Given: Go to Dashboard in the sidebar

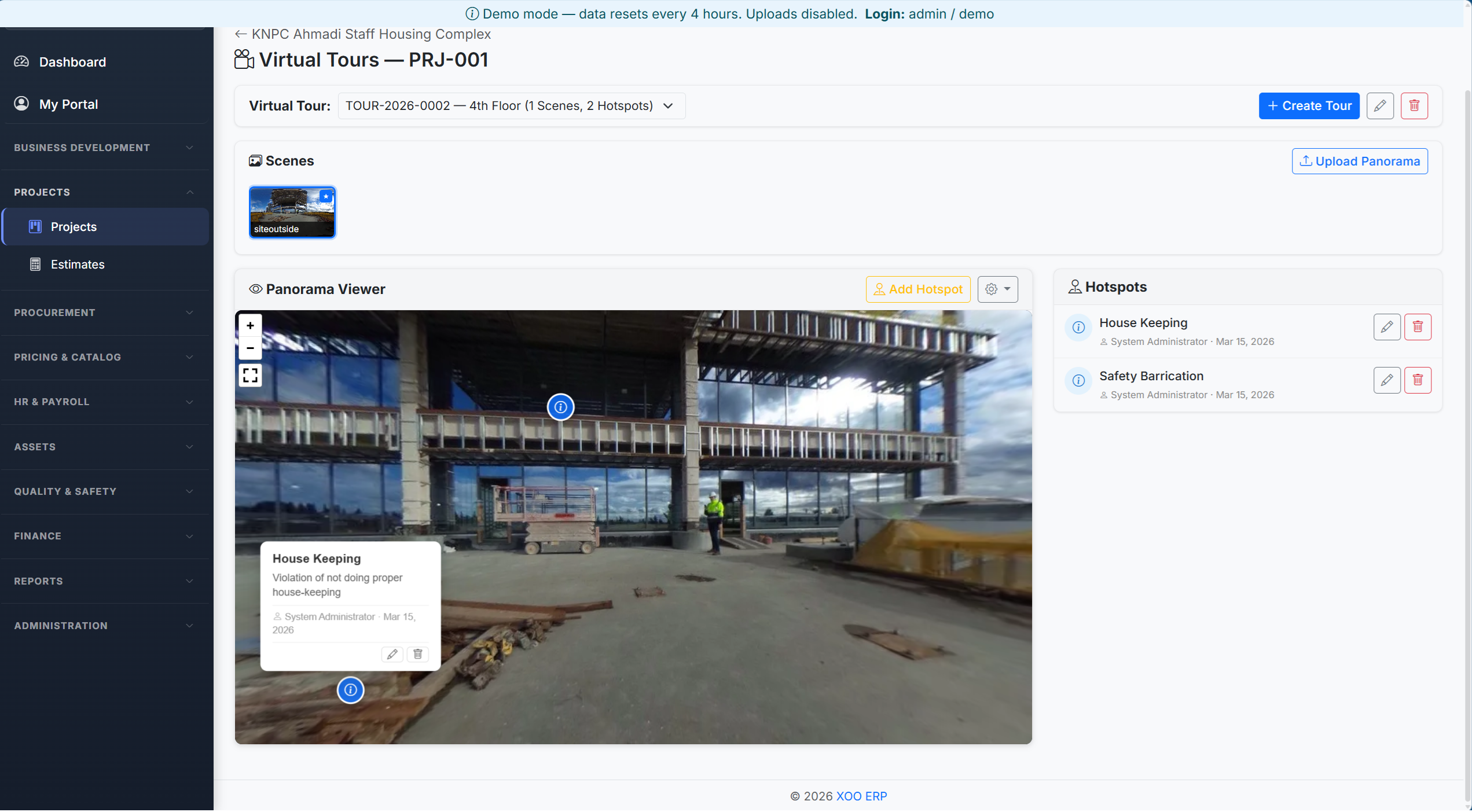Looking at the screenshot, I should pyautogui.click(x=72, y=62).
